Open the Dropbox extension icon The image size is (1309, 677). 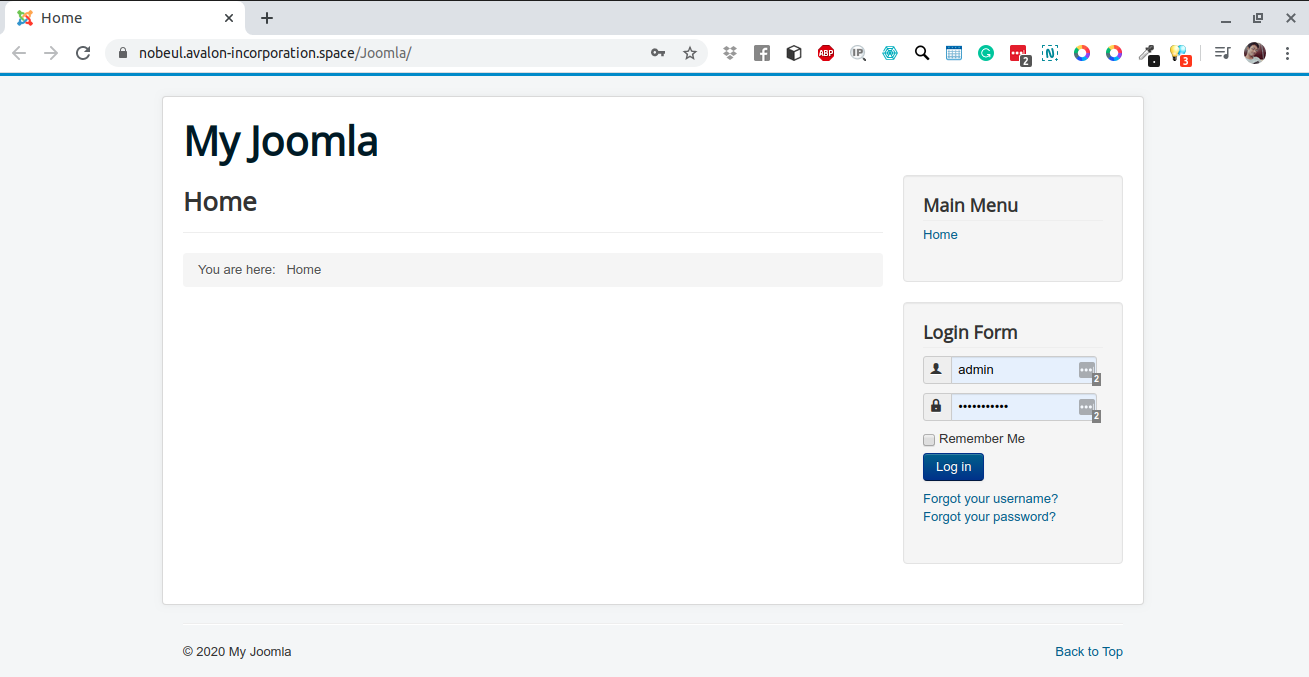(x=730, y=53)
